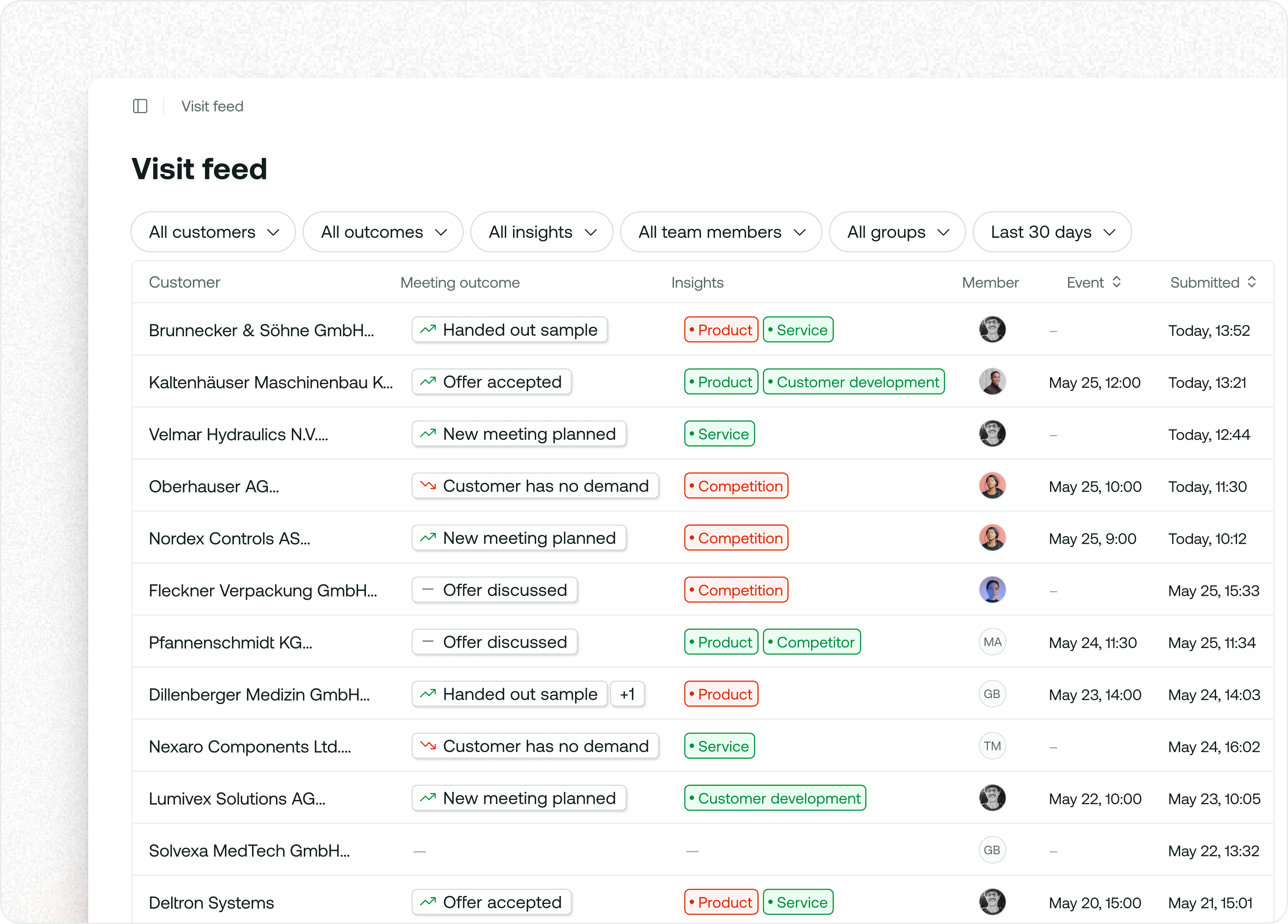Click Customer has no demand for Oberhauser
1288x924 pixels.
click(535, 486)
